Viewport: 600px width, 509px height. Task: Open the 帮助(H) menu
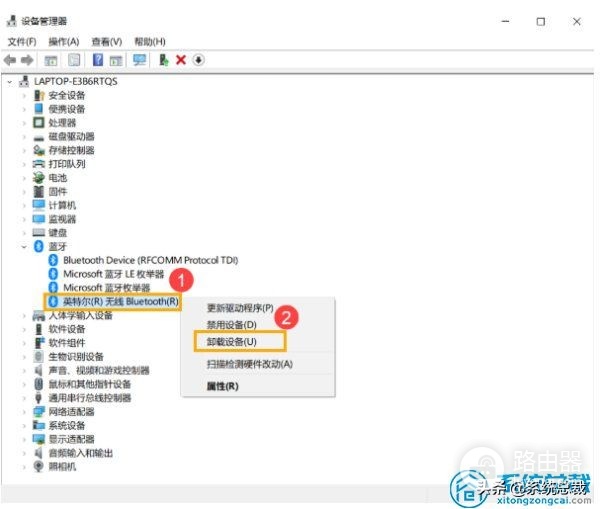click(x=150, y=41)
